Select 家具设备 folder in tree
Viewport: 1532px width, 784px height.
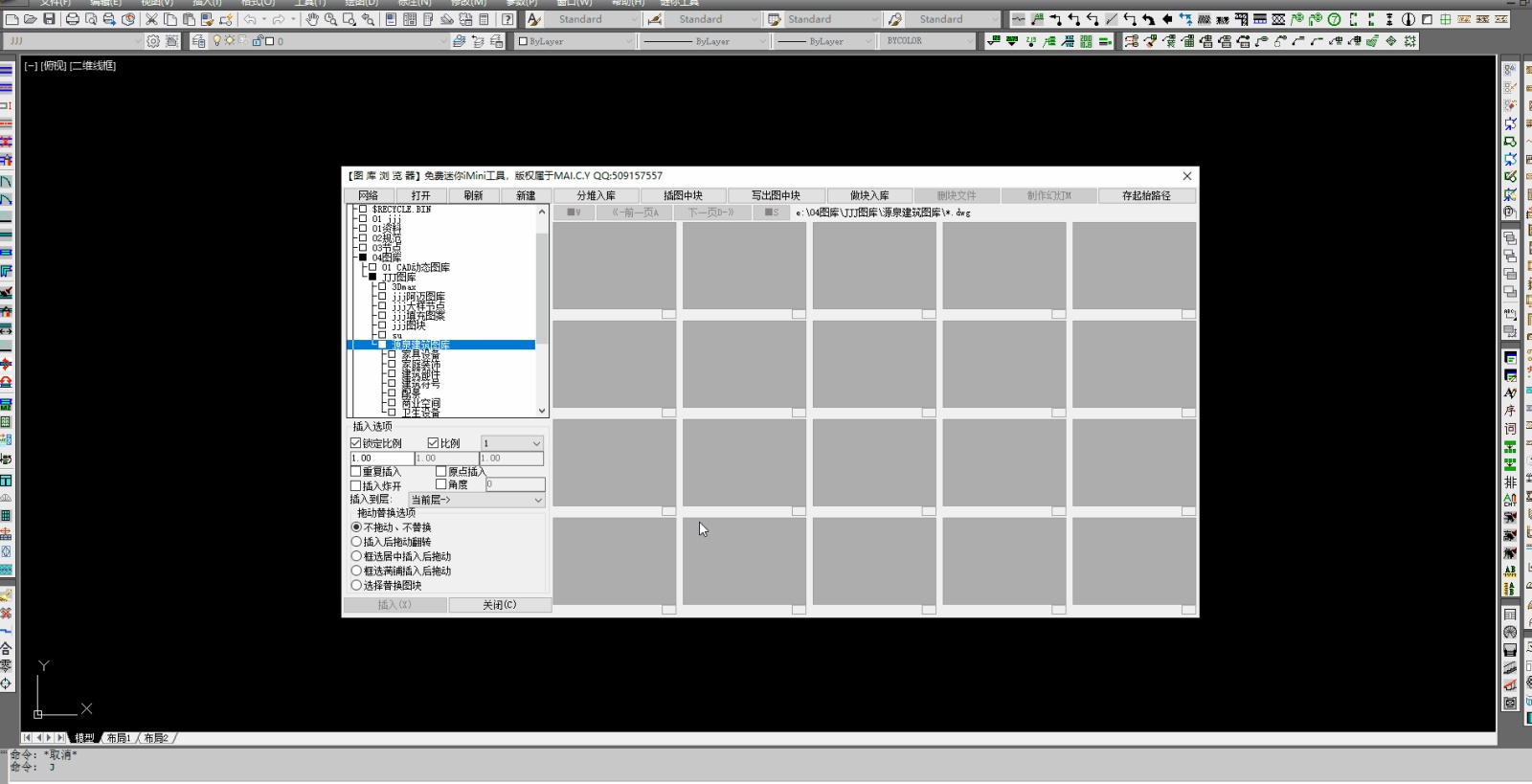click(x=420, y=355)
